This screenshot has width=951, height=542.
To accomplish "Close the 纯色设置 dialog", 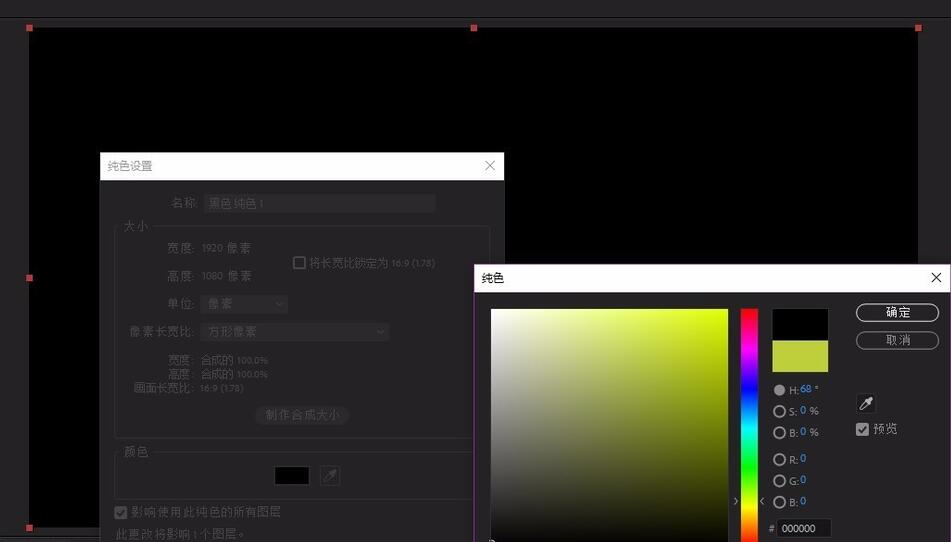I will coord(490,166).
